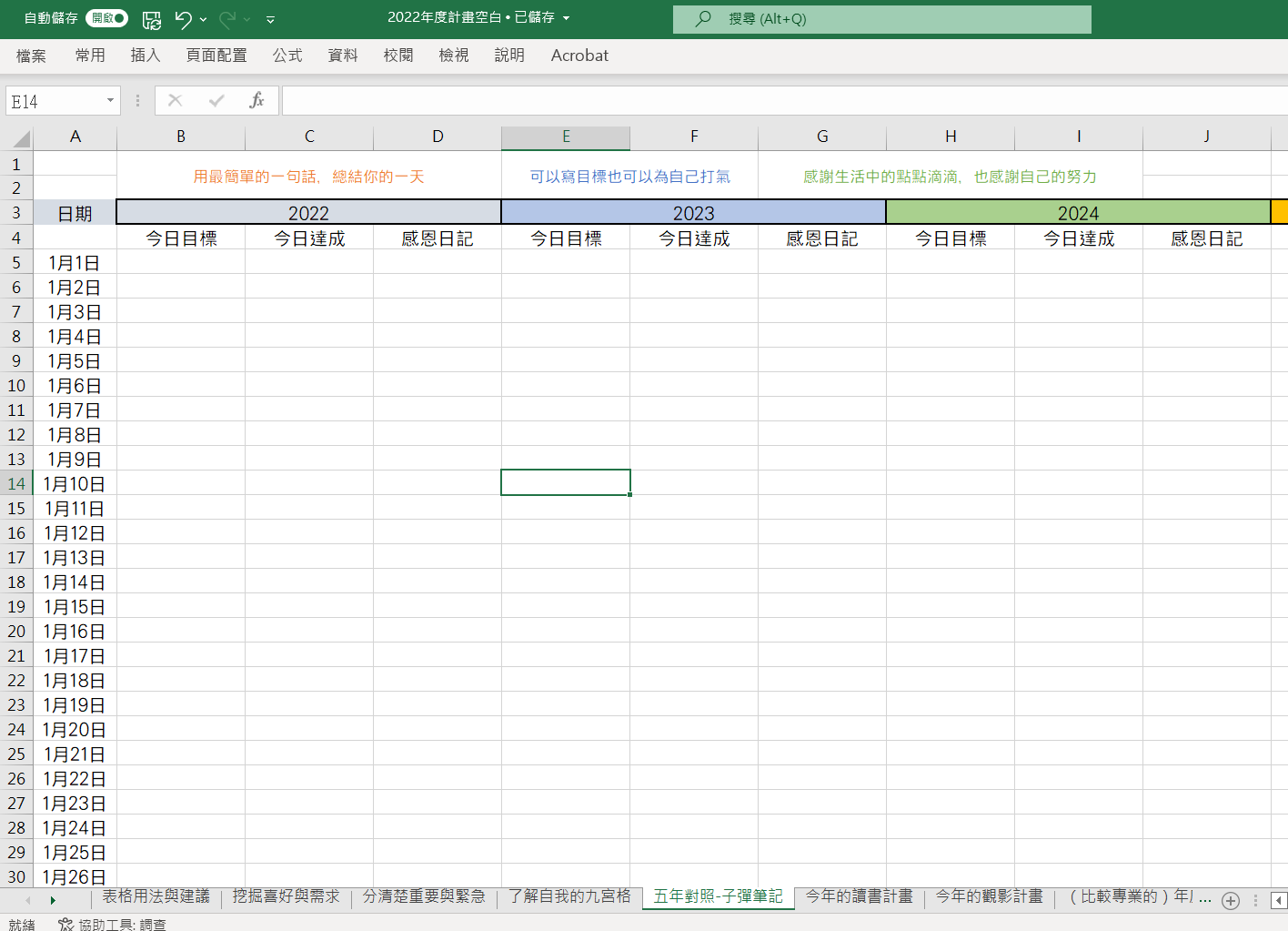Click the Undo arrow icon
This screenshot has height=931, width=1288.
point(184,19)
